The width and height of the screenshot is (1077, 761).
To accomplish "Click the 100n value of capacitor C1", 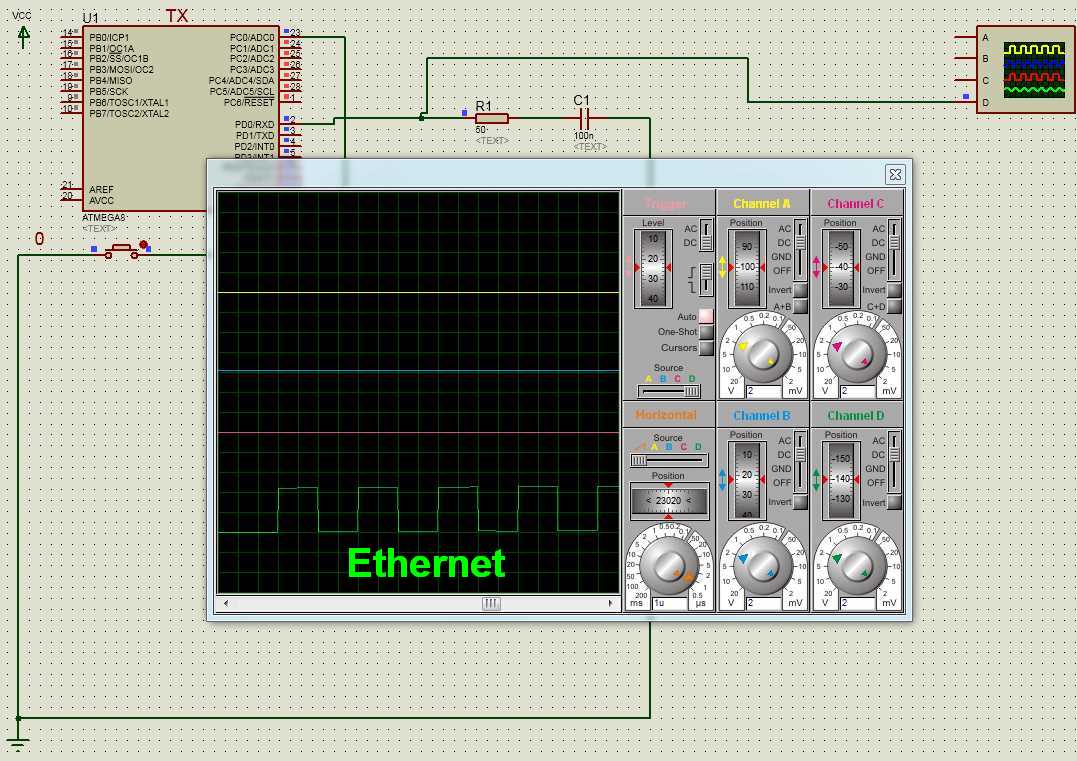I will [583, 136].
